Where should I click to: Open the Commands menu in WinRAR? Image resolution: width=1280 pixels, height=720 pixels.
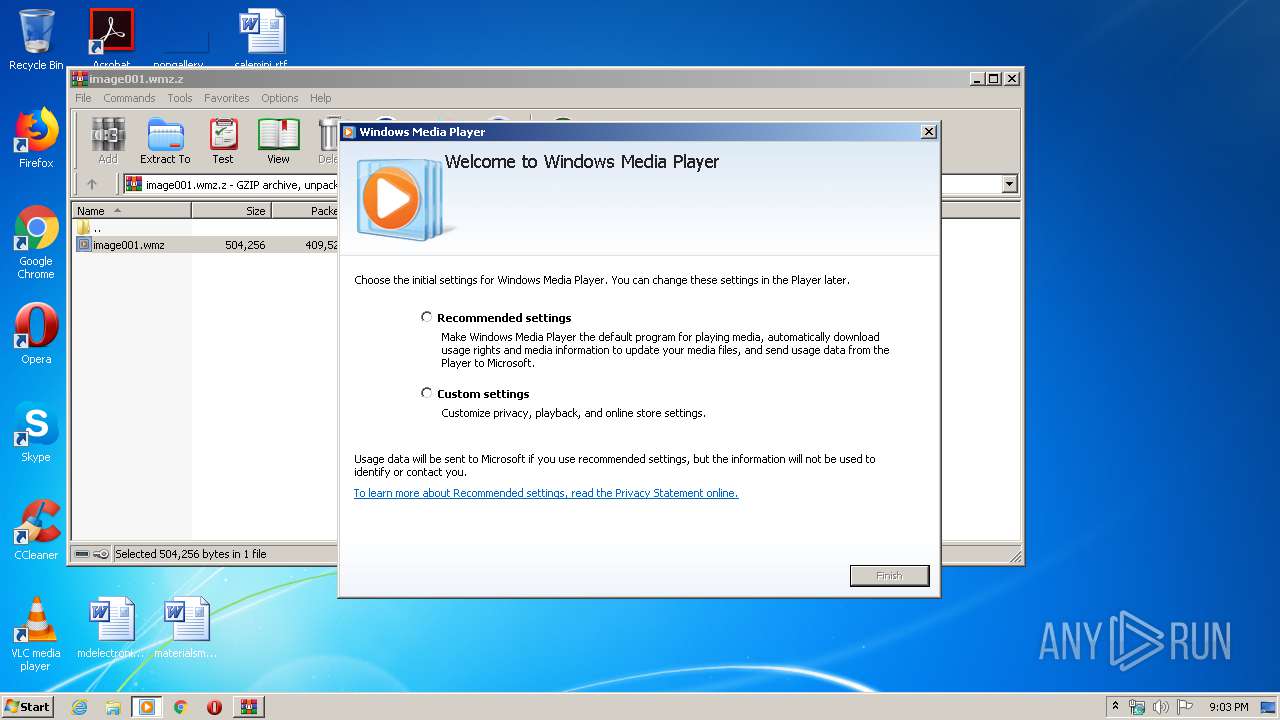click(x=129, y=98)
